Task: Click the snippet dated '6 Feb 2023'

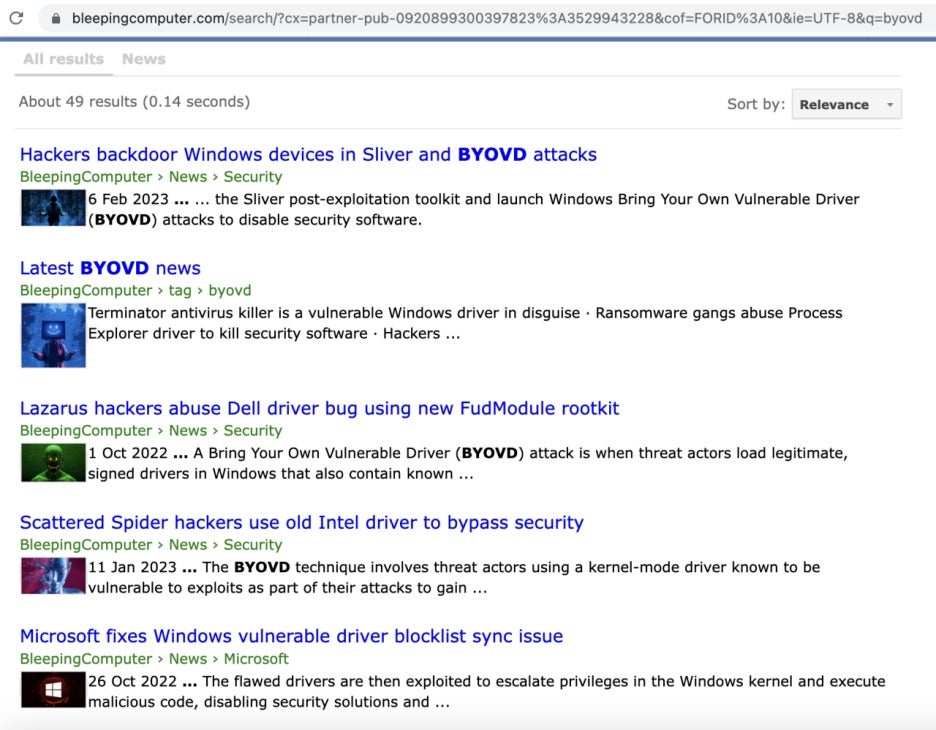Action: click(473, 210)
